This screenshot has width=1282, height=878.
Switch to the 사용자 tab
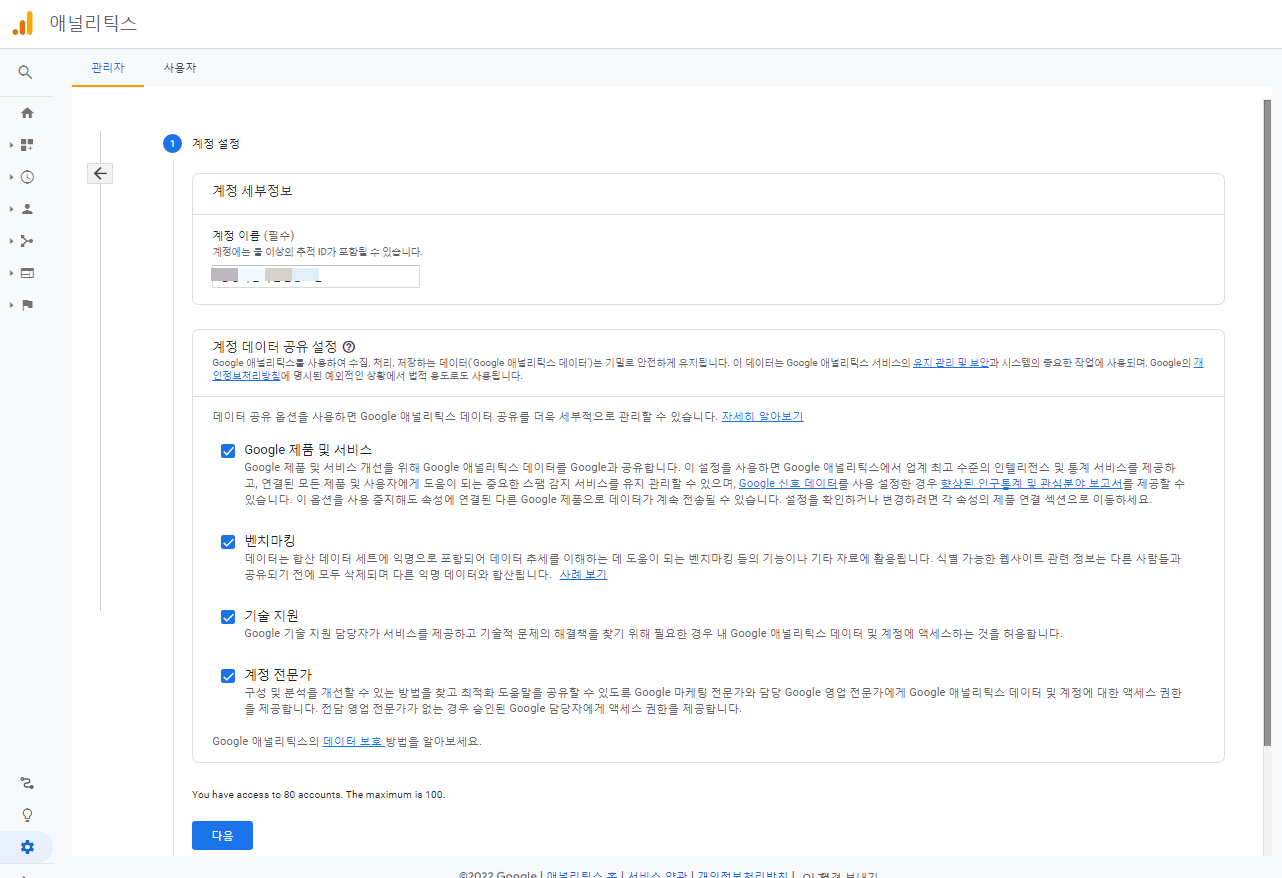pyautogui.click(x=179, y=68)
